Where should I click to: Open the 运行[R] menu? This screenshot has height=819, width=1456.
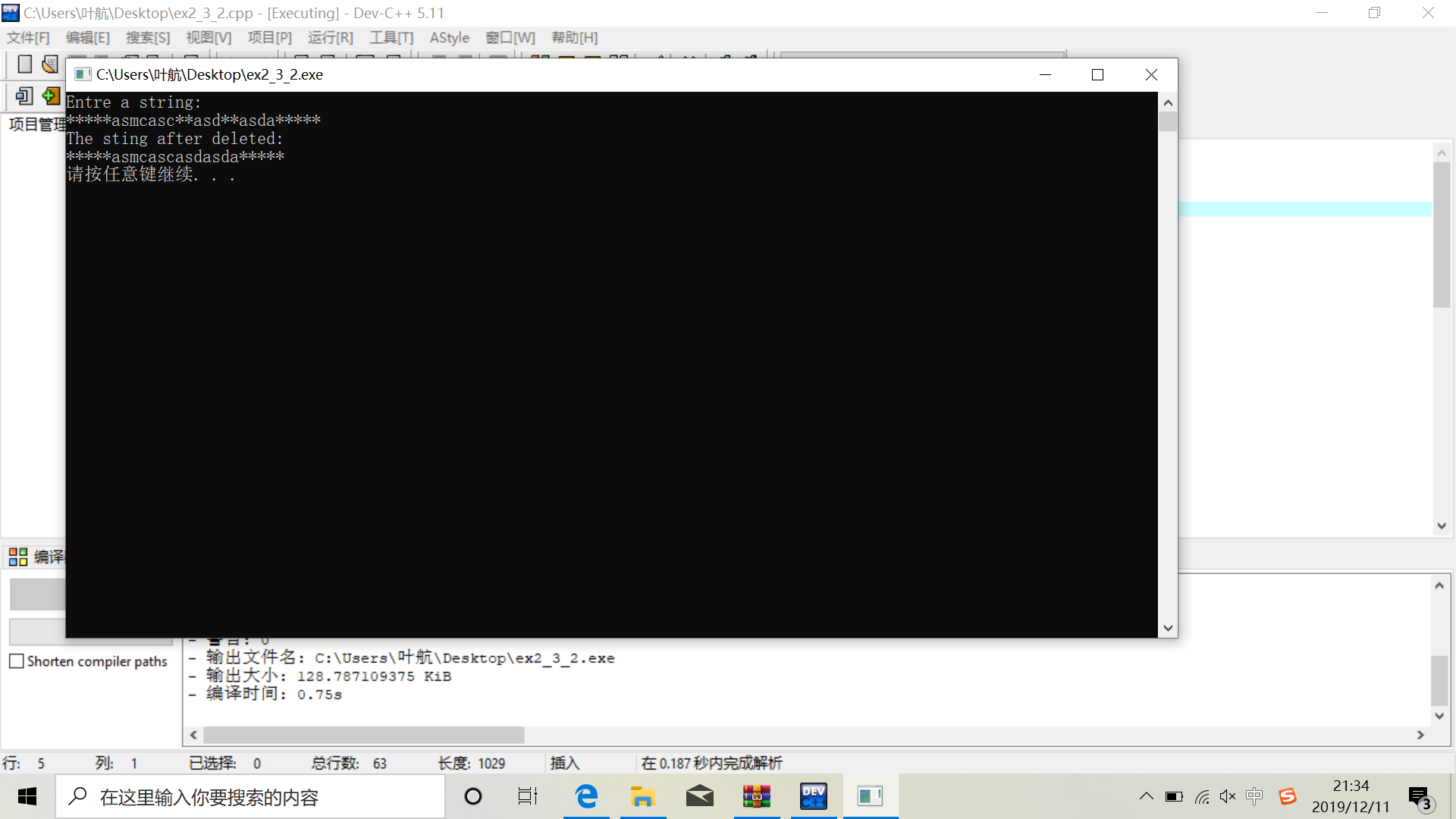click(x=331, y=38)
